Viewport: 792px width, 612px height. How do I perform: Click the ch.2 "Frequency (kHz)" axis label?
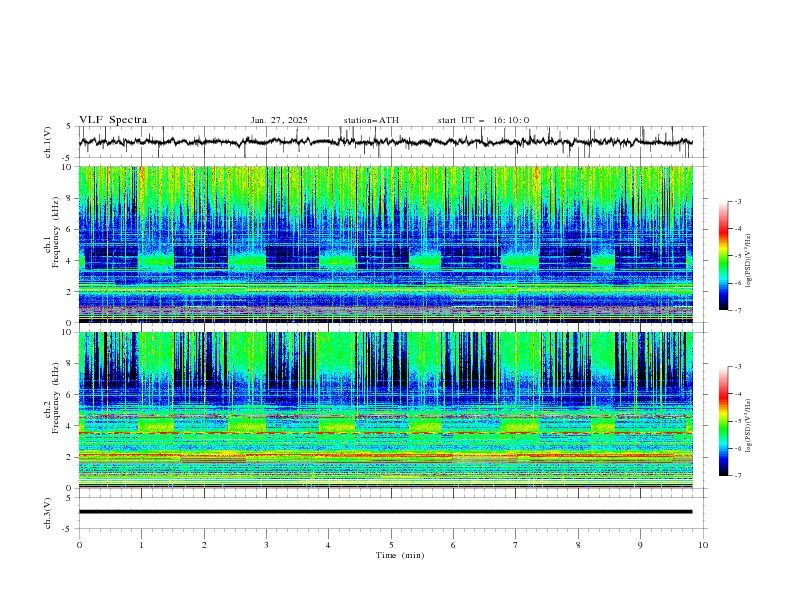coord(56,398)
